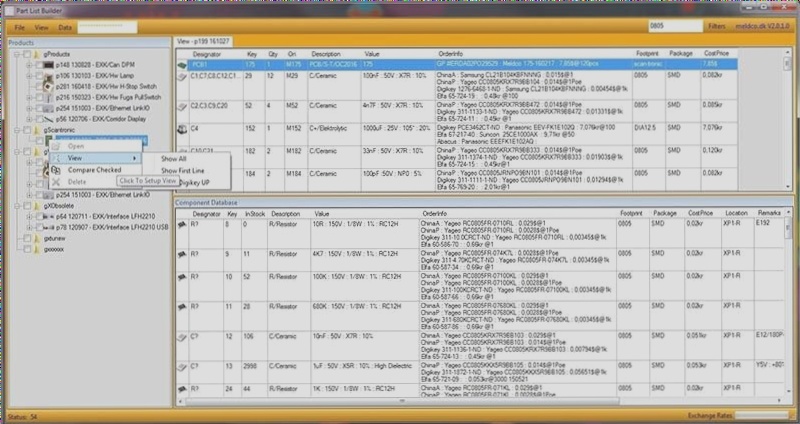Check the p148 130828 EXK/Can DPM checkbox
This screenshot has width=800, height=424.
click(38, 64)
